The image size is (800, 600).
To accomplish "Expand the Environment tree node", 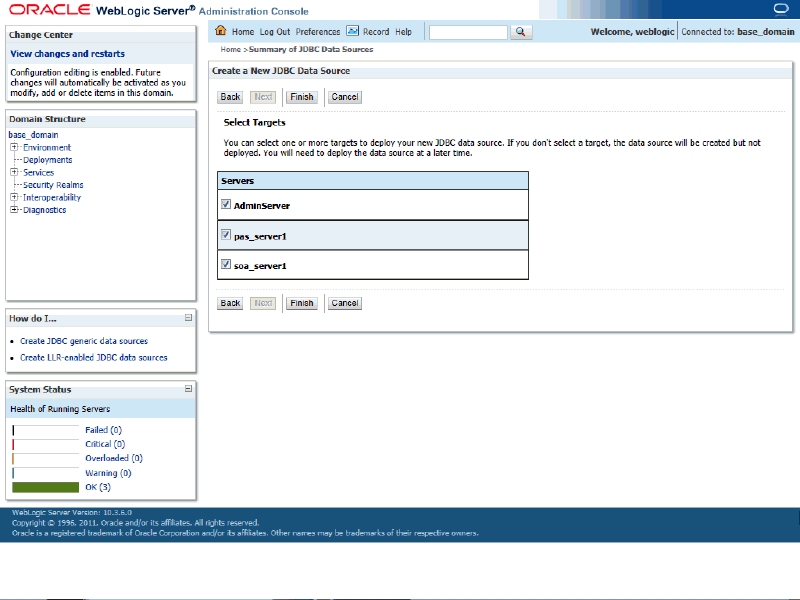I will [14, 147].
